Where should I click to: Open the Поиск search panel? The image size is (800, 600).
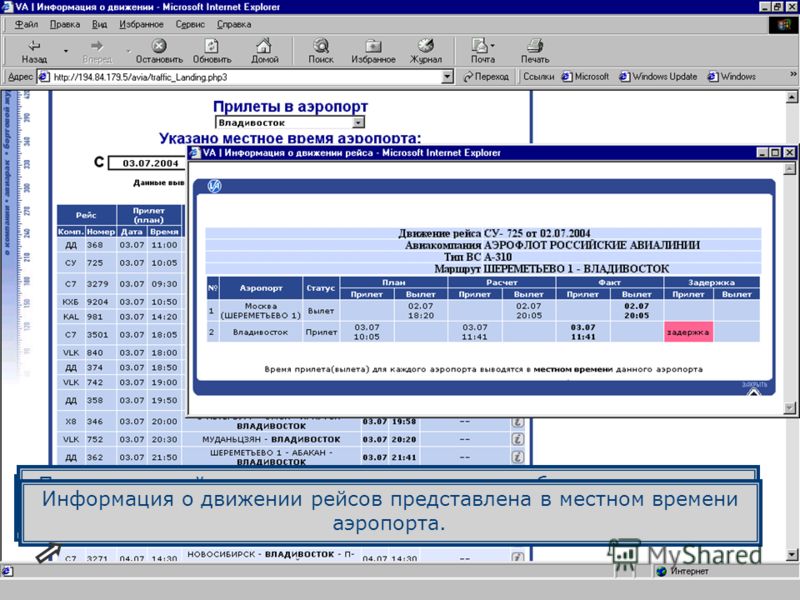pyautogui.click(x=321, y=52)
